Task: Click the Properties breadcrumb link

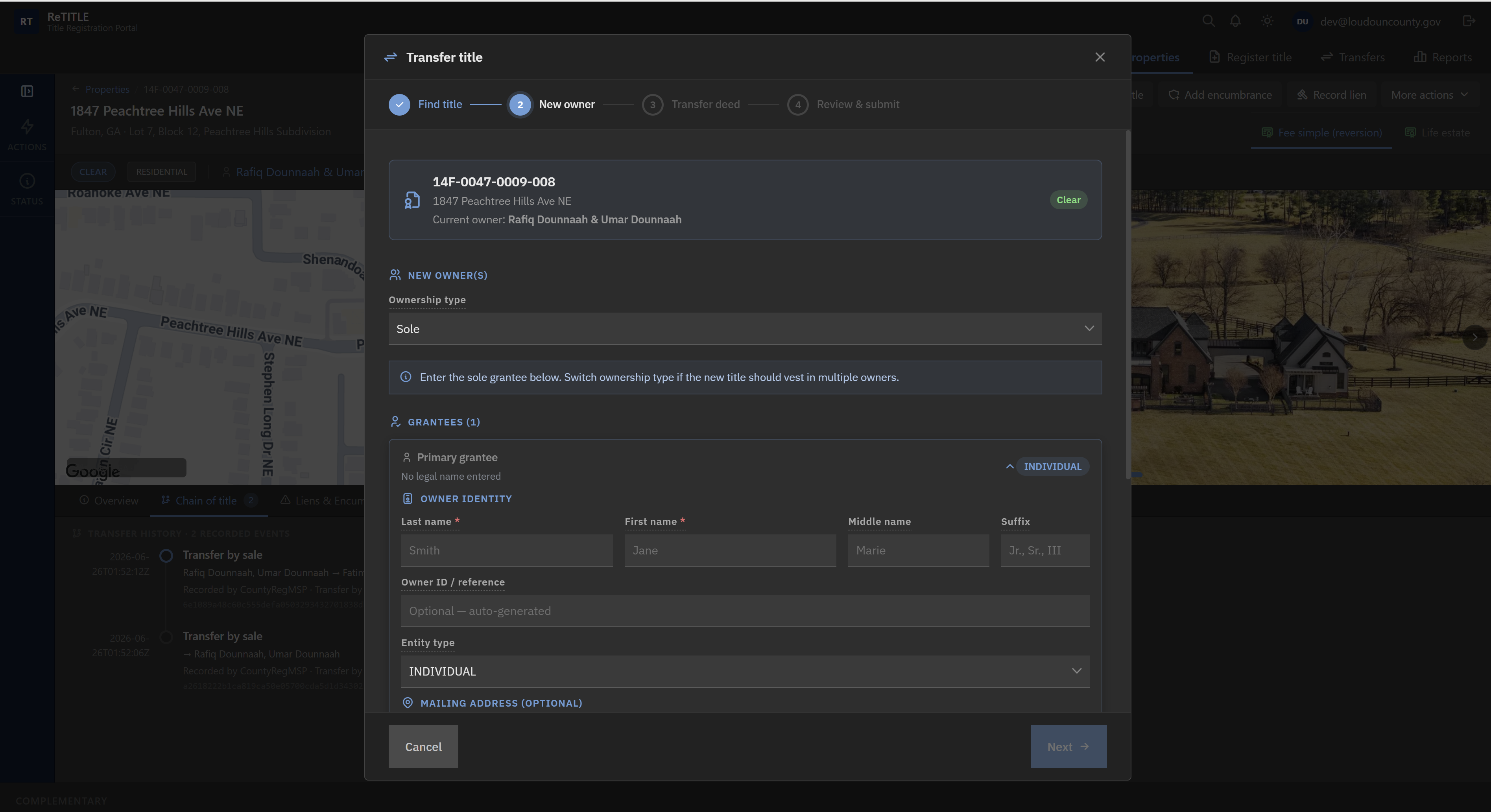Action: (107, 90)
